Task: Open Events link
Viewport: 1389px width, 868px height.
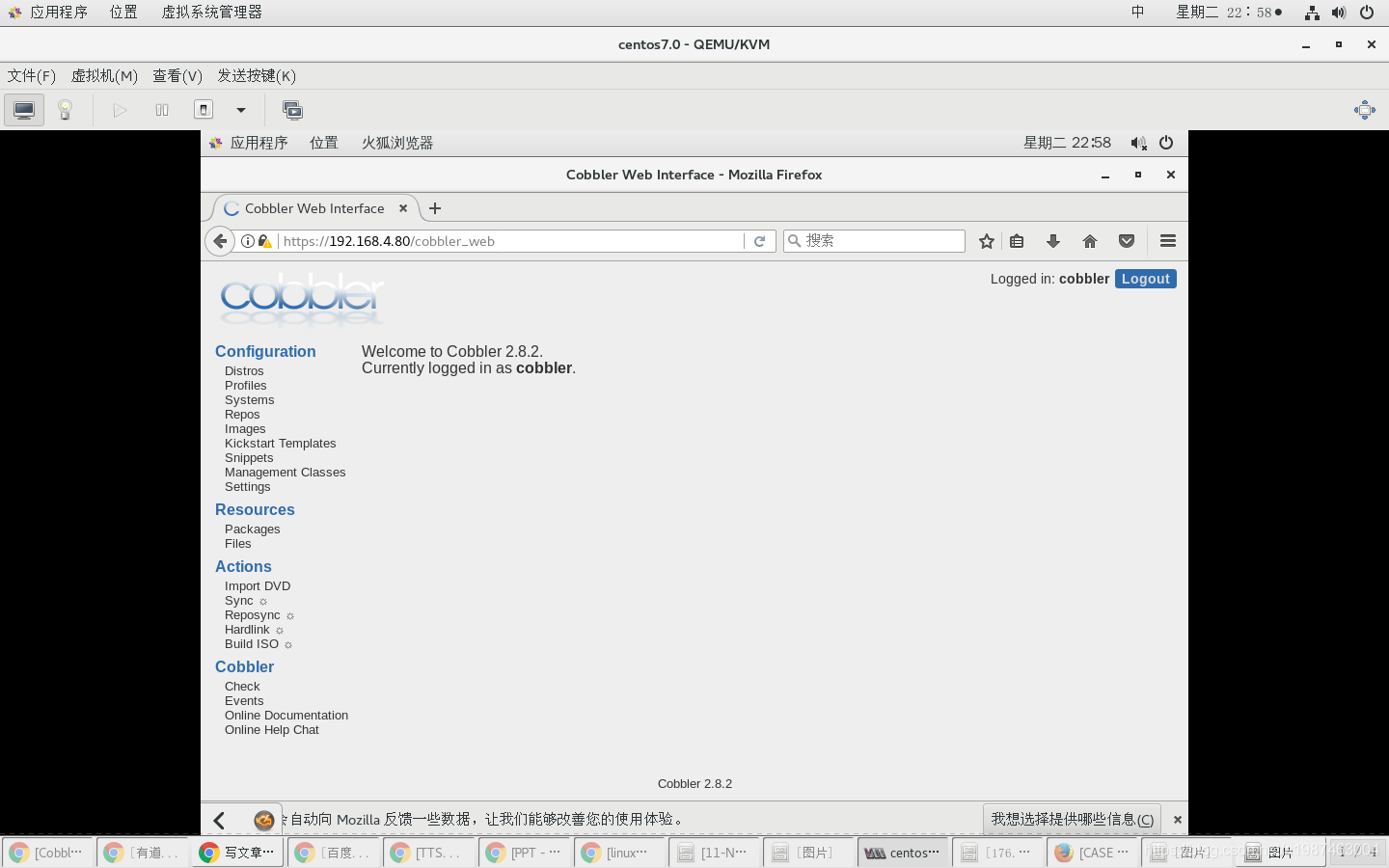Action: (244, 701)
